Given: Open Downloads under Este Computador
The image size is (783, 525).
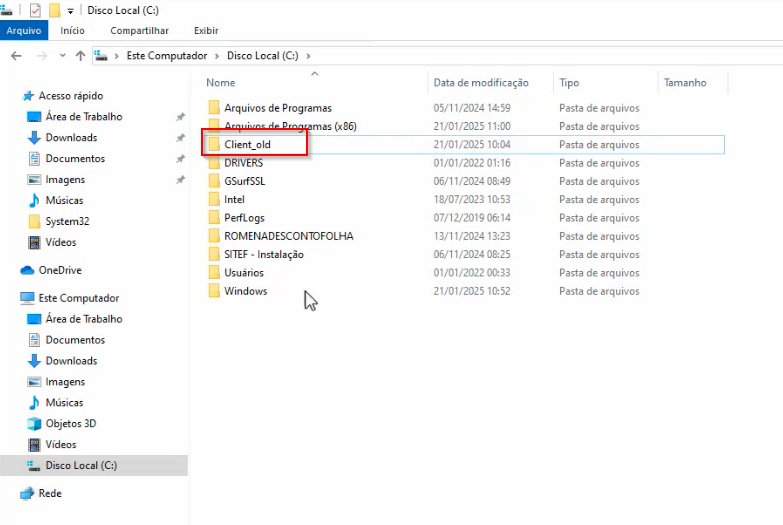Looking at the screenshot, I should tap(71, 361).
